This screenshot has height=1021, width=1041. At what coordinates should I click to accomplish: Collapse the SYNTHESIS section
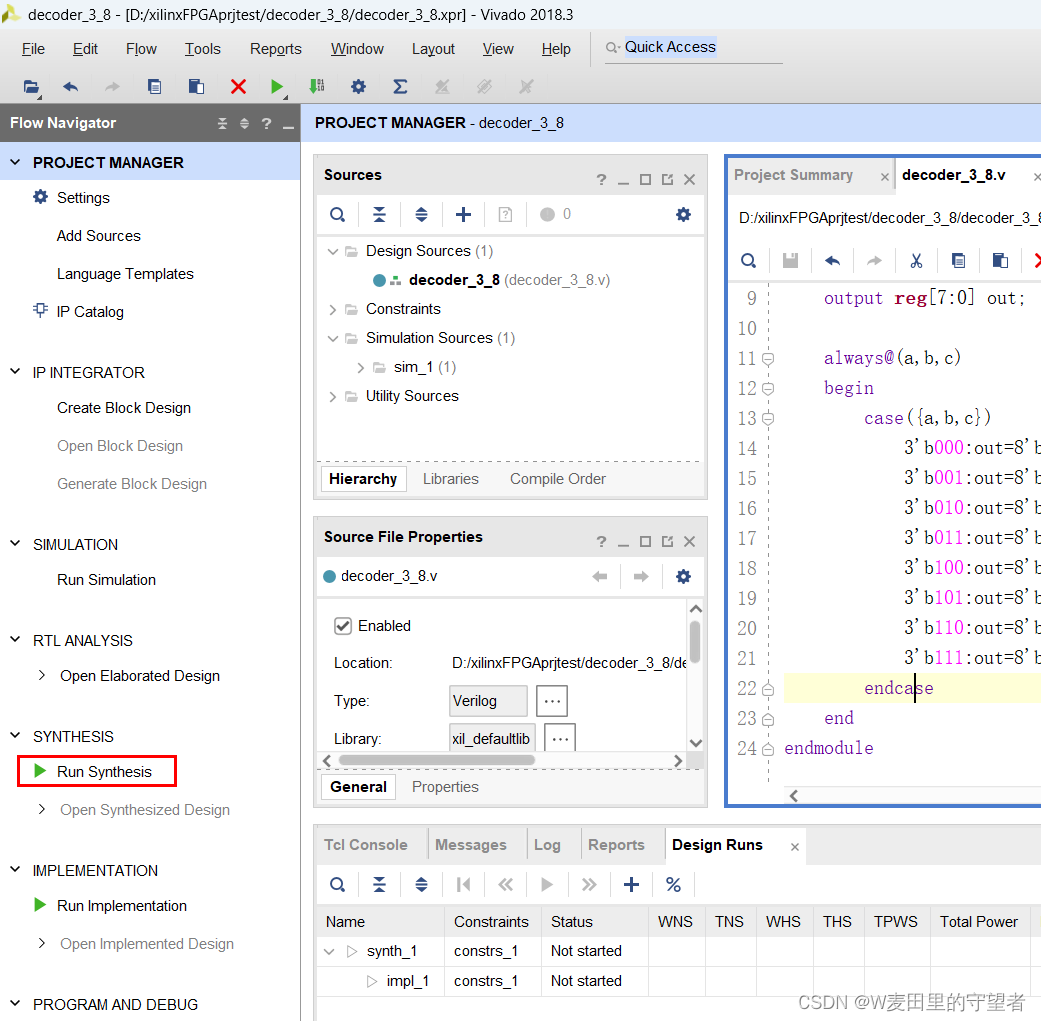point(15,736)
